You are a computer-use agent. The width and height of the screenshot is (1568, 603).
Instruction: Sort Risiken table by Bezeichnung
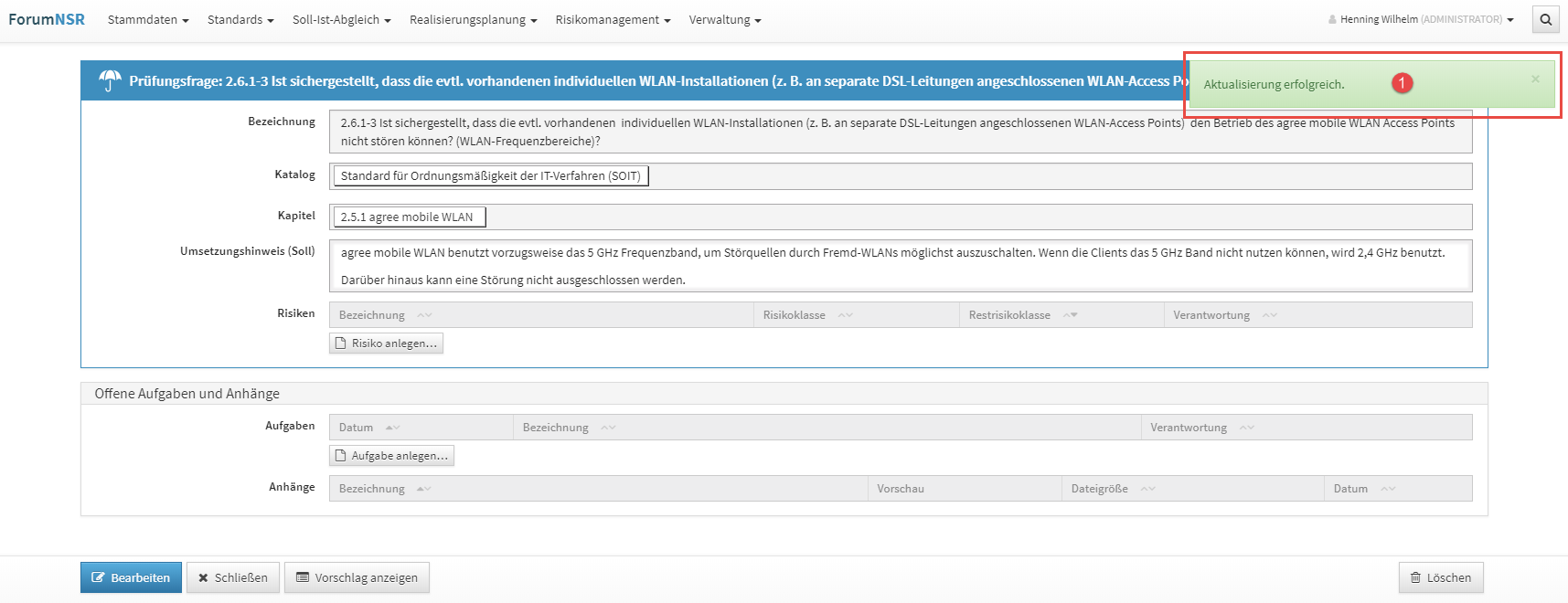tap(541, 315)
